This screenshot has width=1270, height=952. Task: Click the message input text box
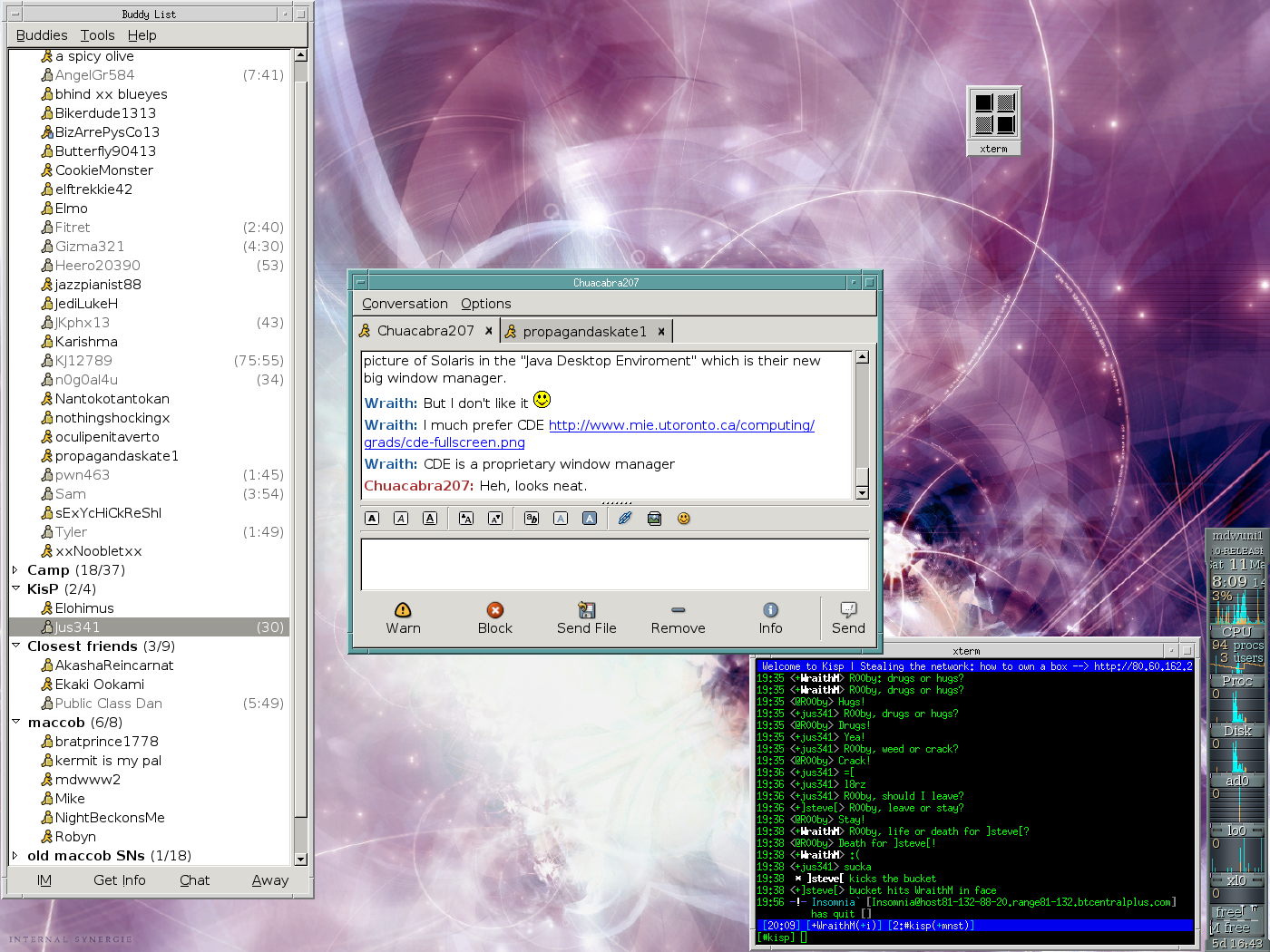point(614,564)
